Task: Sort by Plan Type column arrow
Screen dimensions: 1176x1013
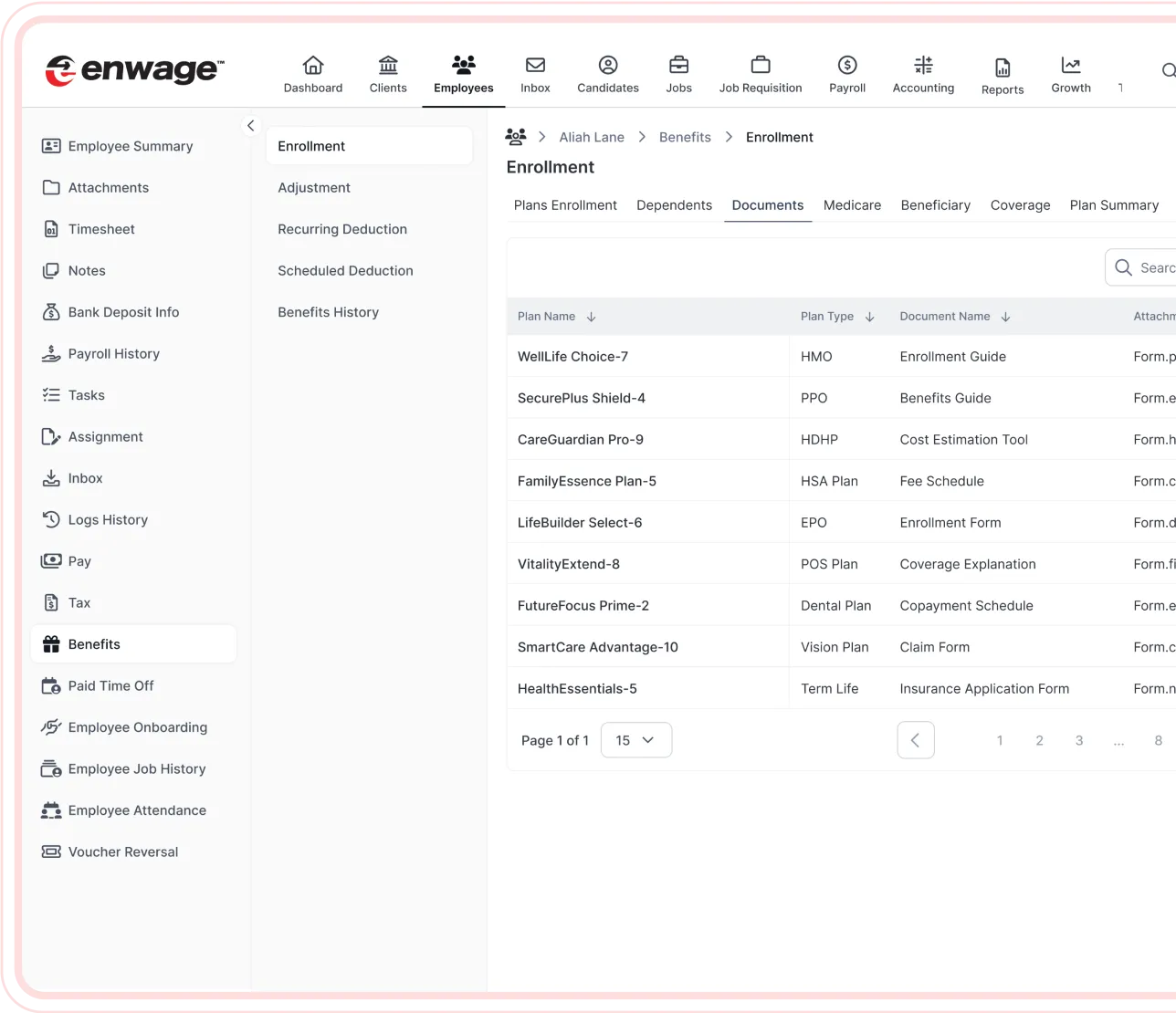Action: click(869, 317)
